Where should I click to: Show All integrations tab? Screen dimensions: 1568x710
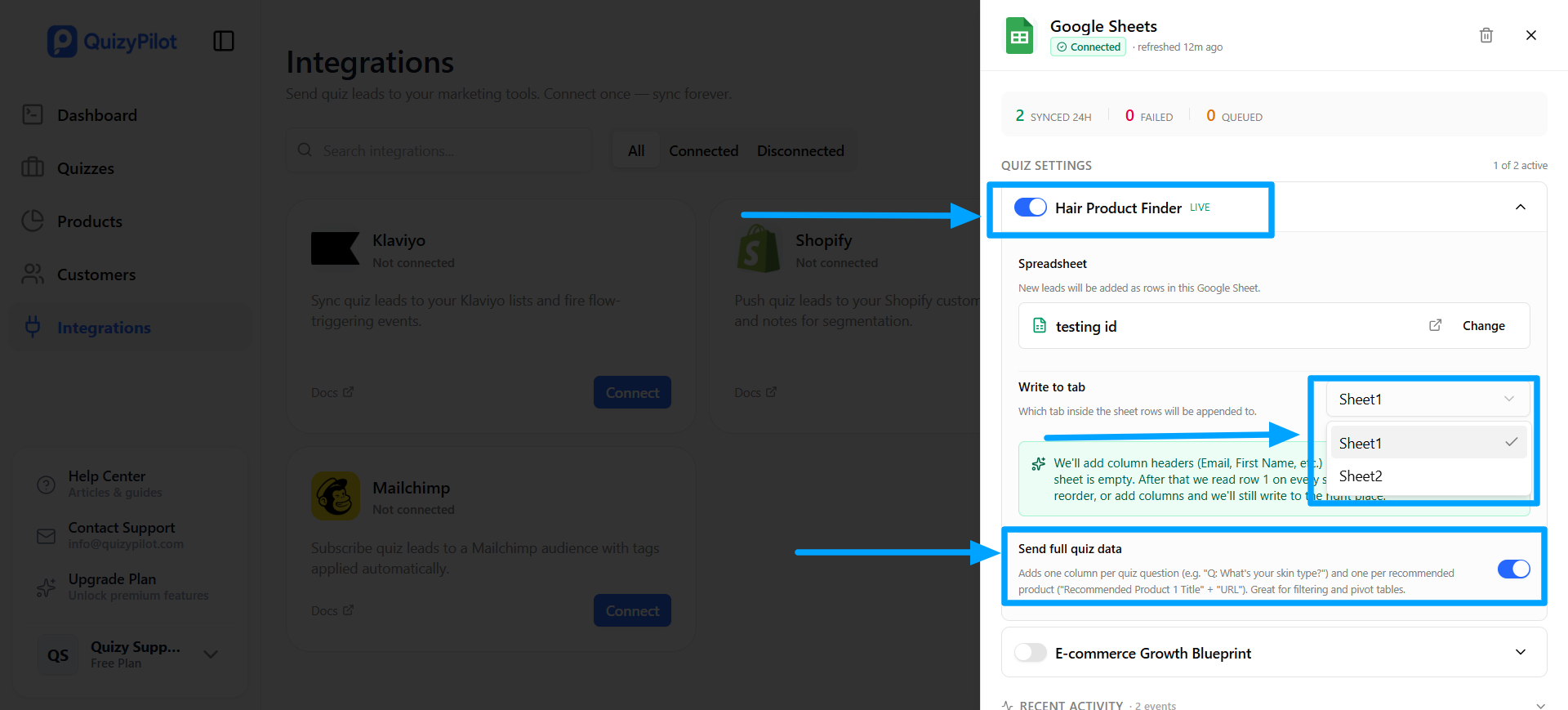click(636, 150)
